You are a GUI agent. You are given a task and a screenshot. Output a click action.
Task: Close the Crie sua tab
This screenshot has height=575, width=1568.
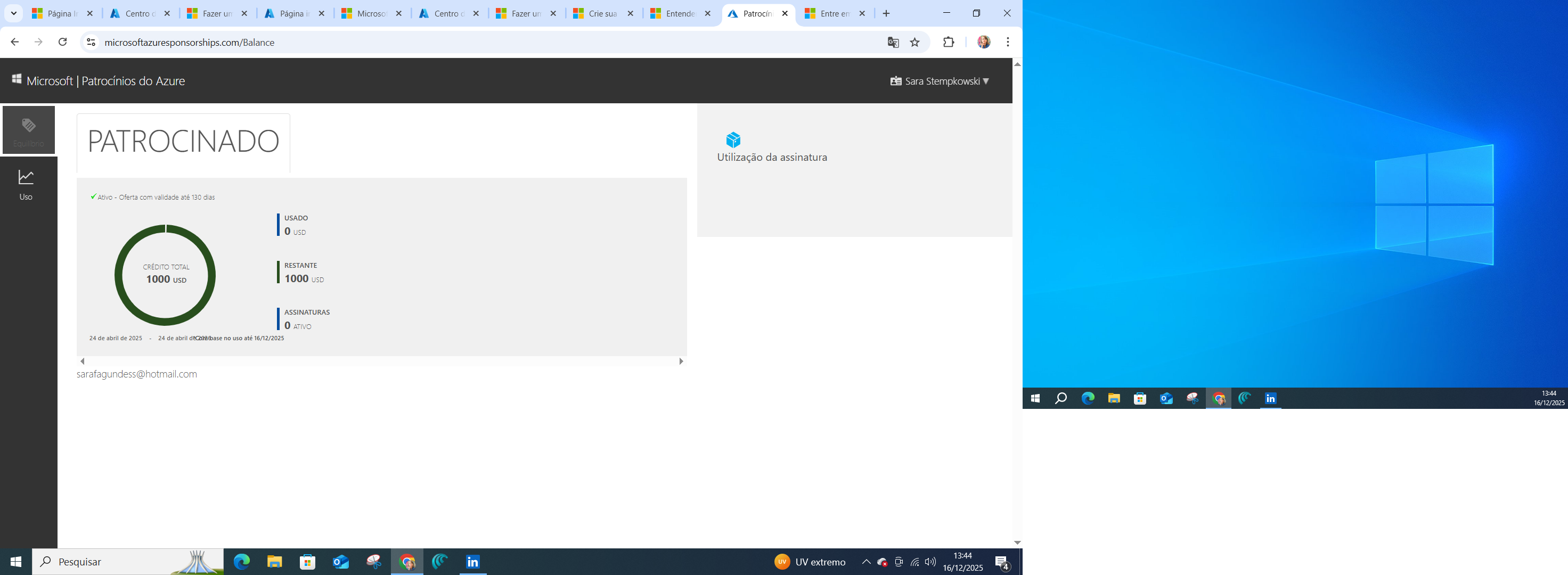630,13
